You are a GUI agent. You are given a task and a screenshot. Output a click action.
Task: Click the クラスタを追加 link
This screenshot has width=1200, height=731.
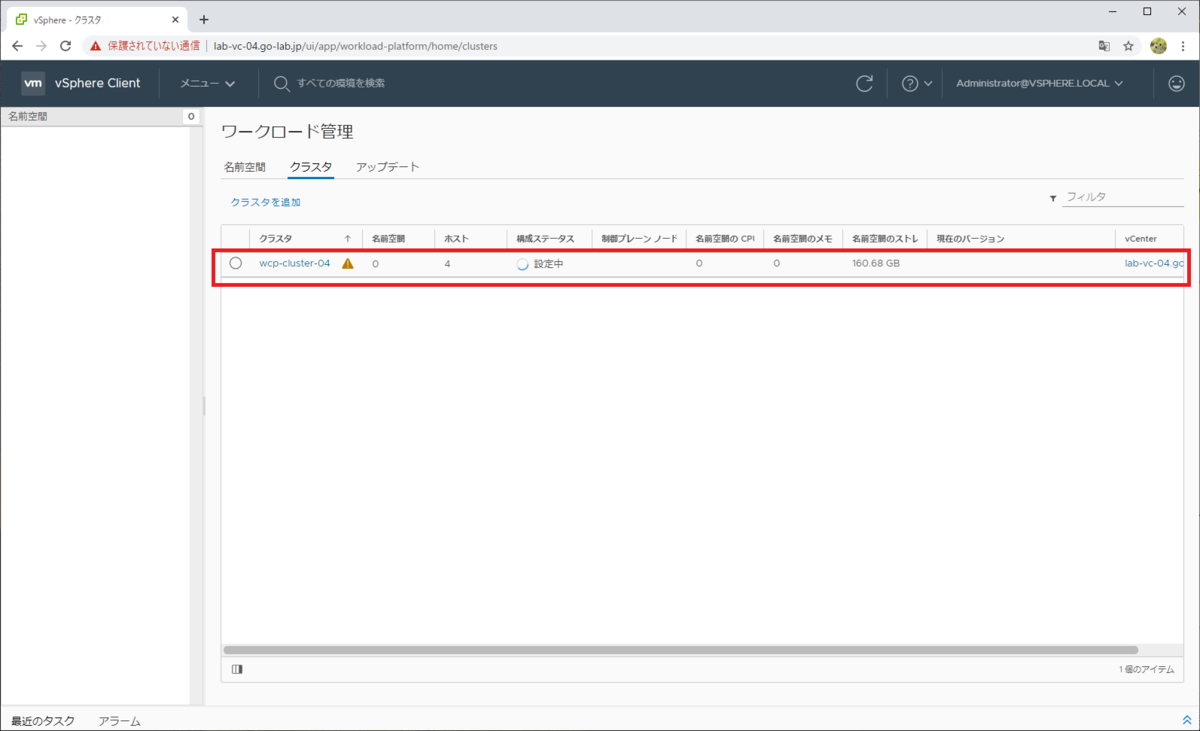(x=266, y=202)
